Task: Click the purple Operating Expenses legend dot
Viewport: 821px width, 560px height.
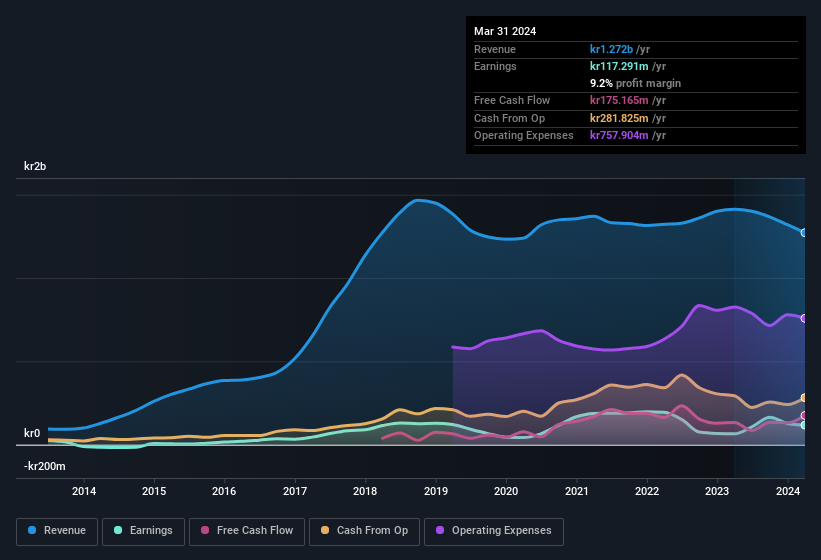Action: (438, 531)
